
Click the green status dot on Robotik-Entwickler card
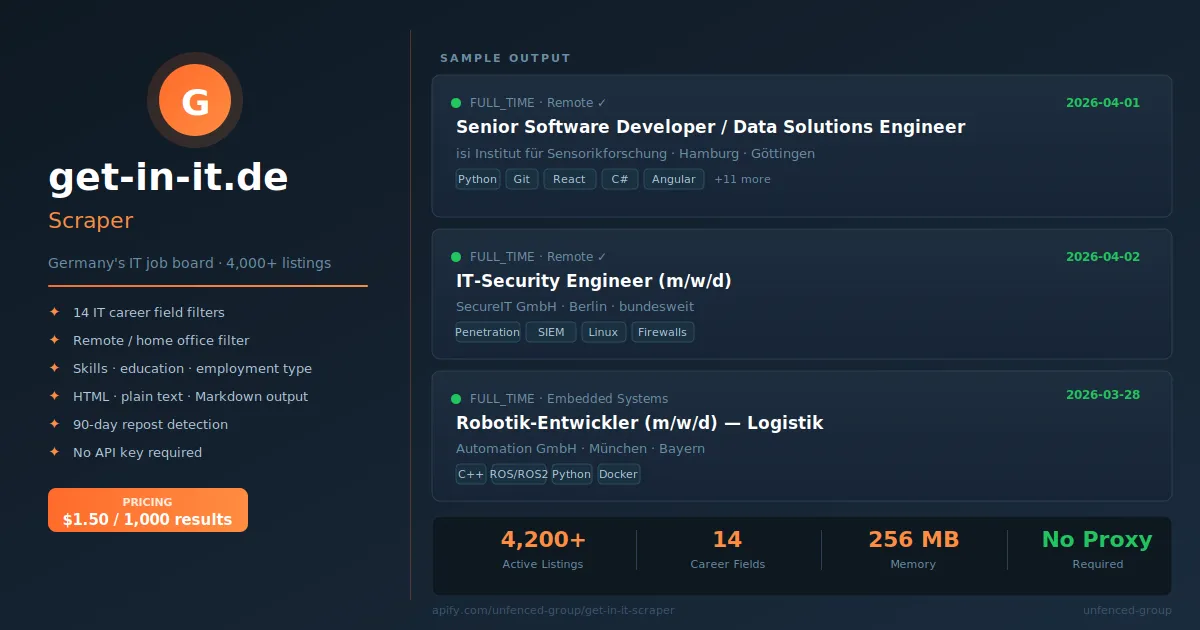pyautogui.click(x=456, y=399)
